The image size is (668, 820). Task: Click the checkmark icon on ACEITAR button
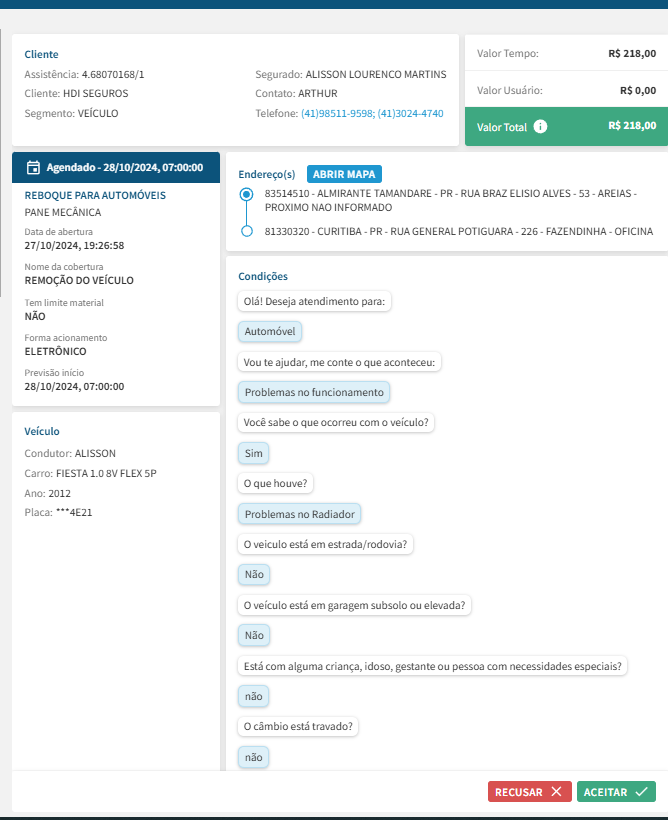(x=641, y=792)
